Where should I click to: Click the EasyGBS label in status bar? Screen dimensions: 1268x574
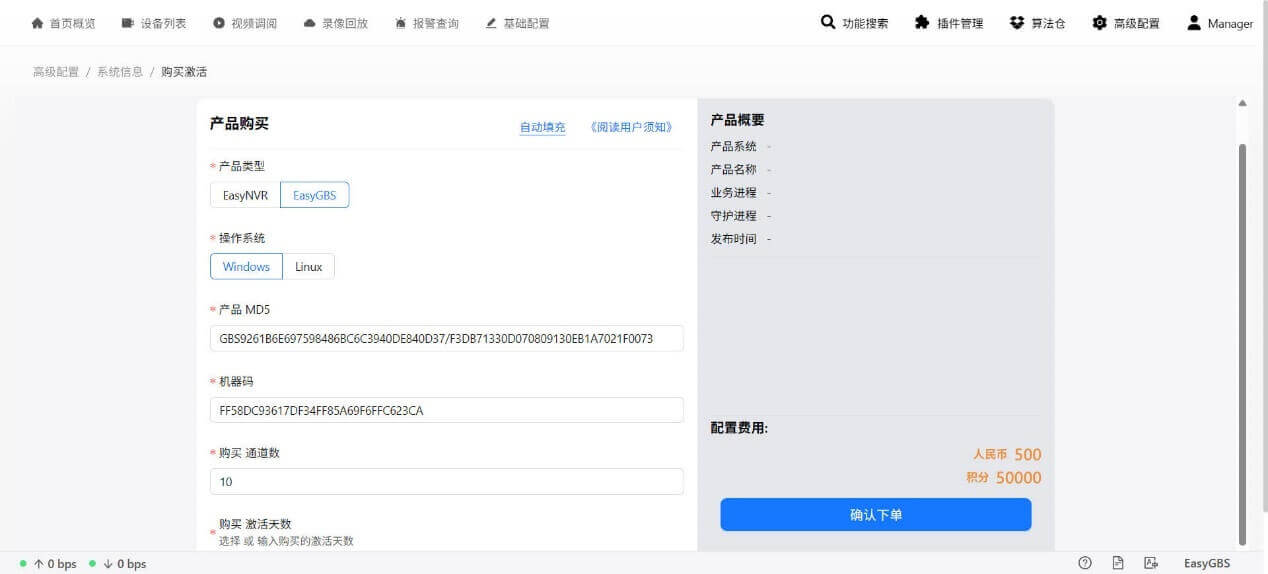pos(1207,563)
